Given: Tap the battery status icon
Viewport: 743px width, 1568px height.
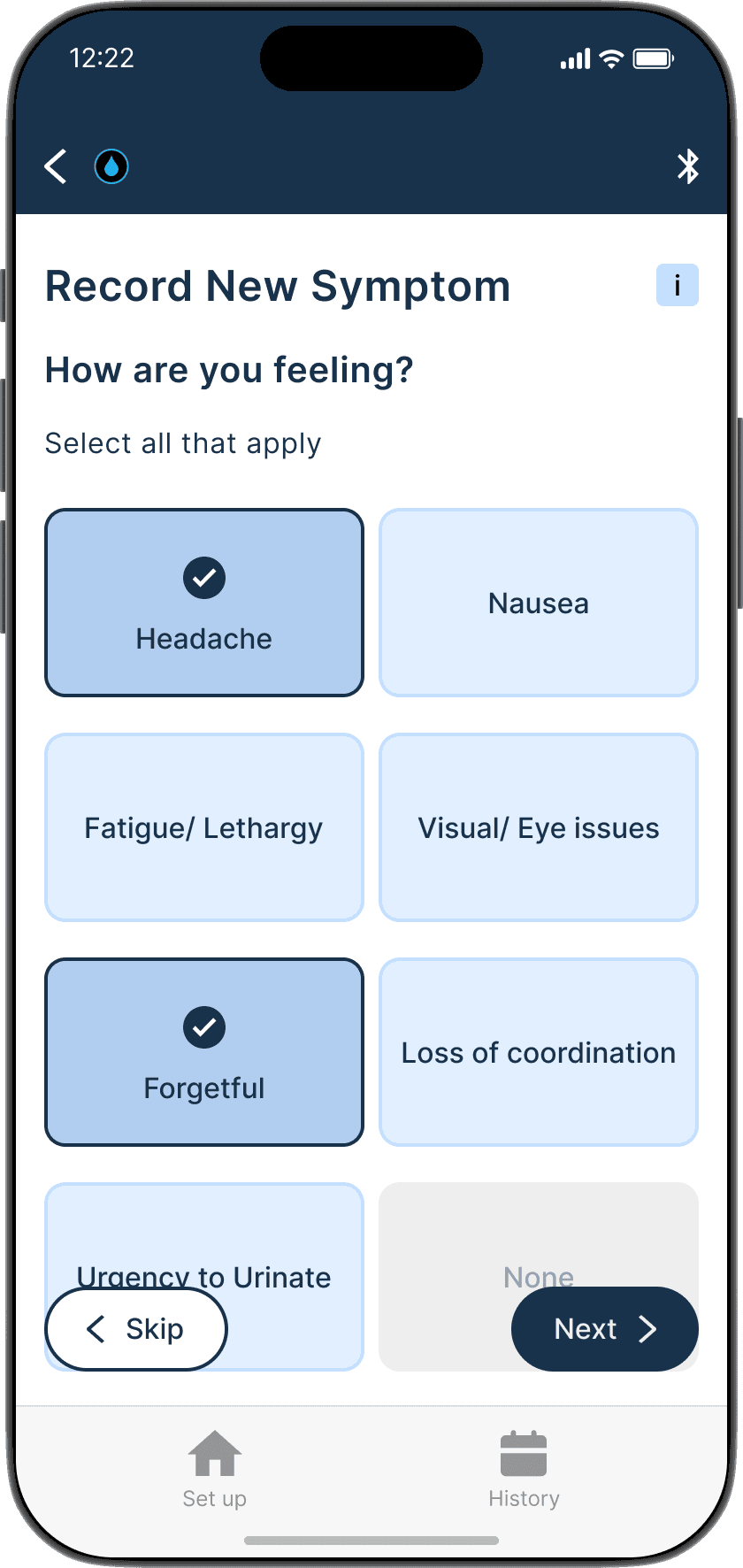Looking at the screenshot, I should tap(654, 59).
